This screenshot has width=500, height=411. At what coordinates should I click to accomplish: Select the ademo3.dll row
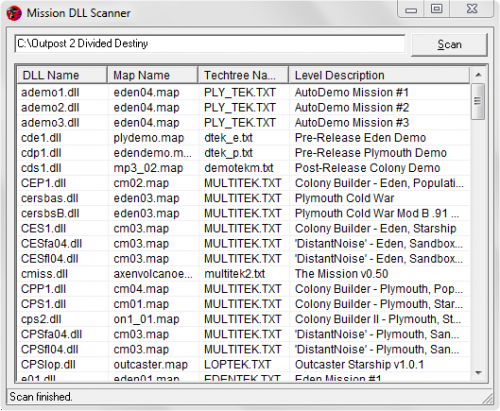pyautogui.click(x=243, y=123)
